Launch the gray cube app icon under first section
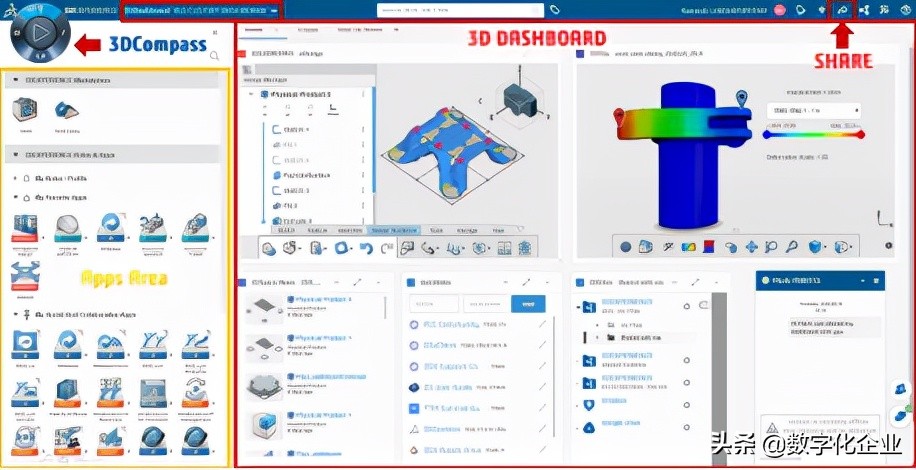This screenshot has height=470, width=916. [25, 110]
